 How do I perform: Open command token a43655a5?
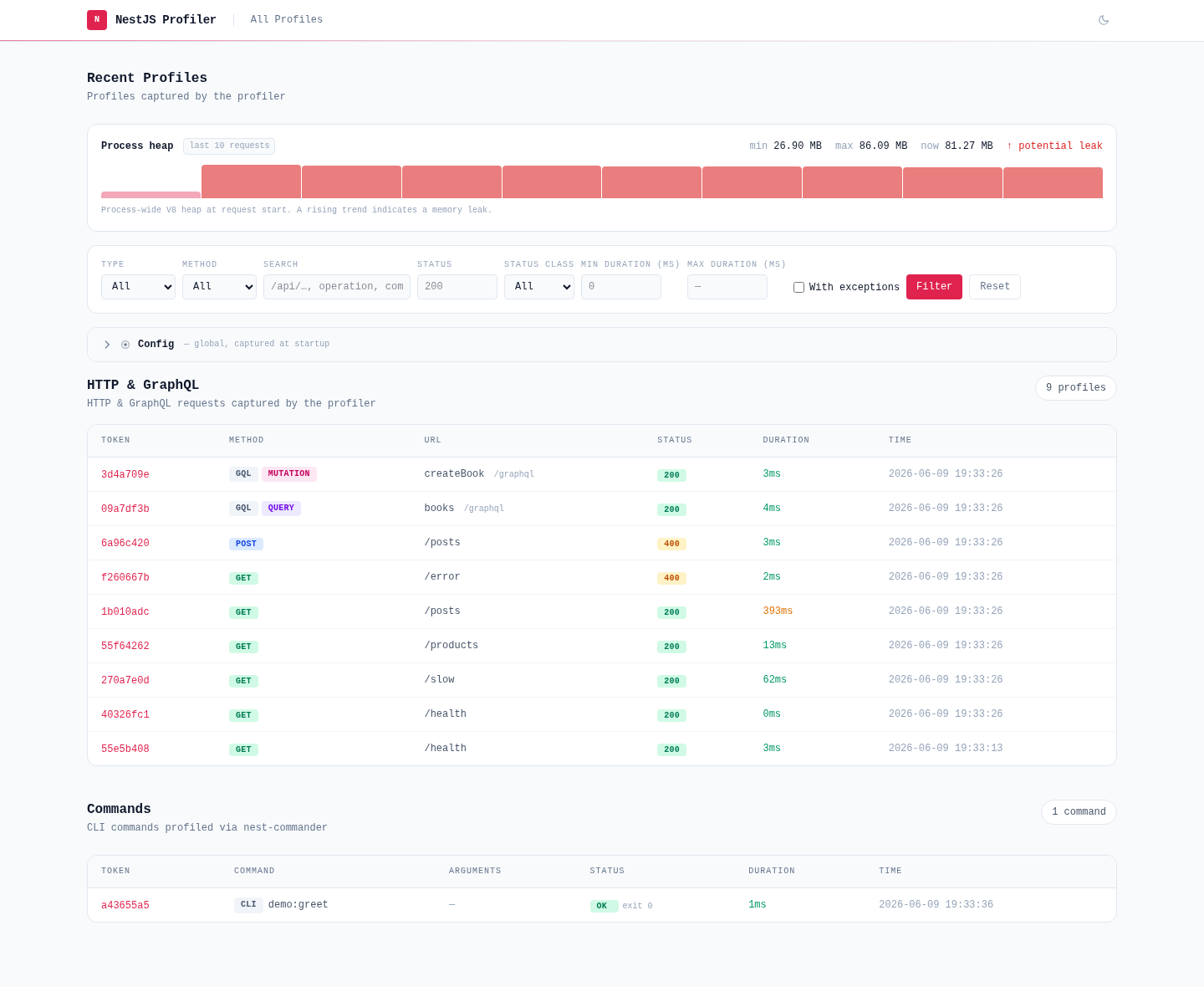pos(125,906)
